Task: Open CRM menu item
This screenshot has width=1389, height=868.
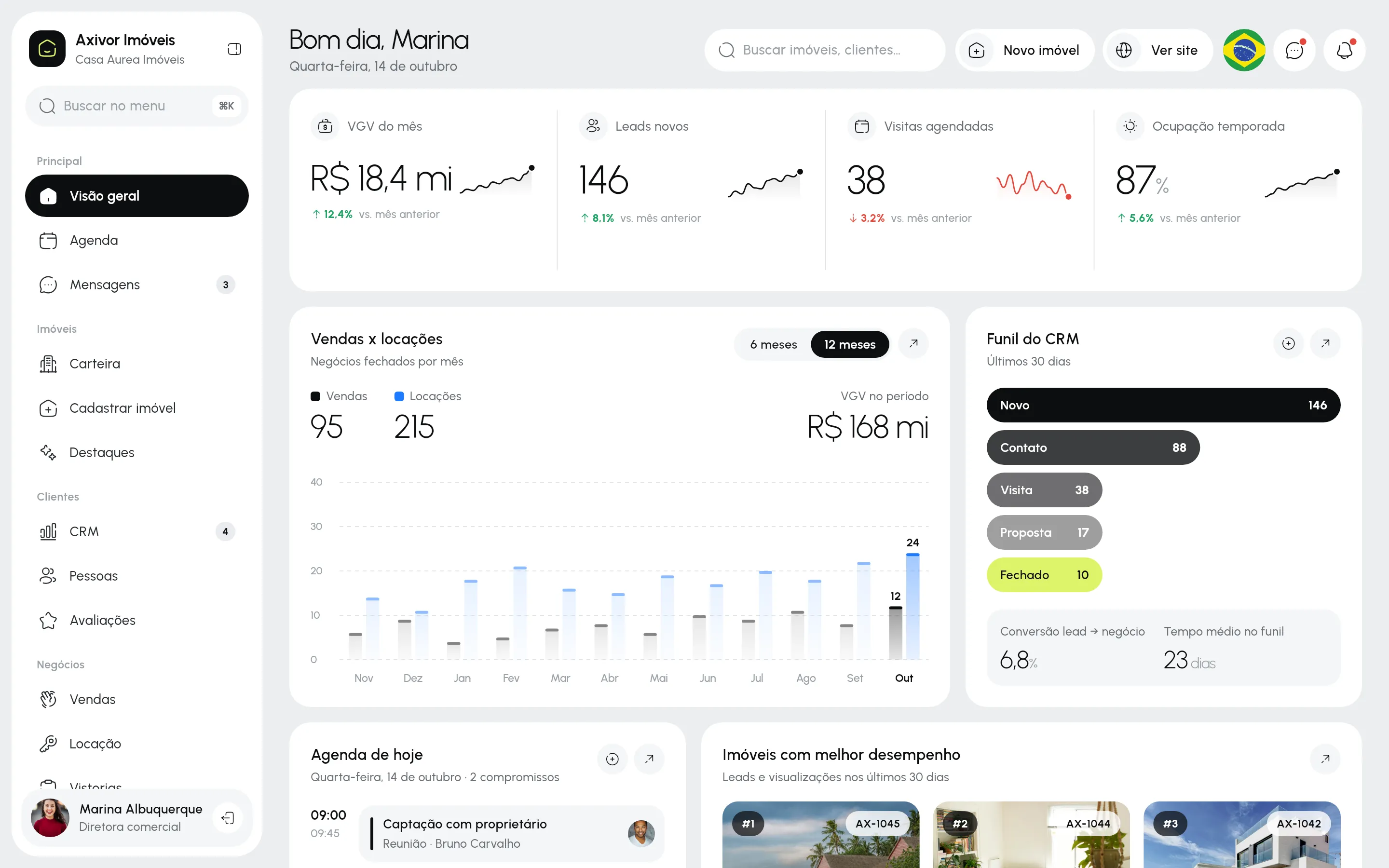Action: [x=136, y=531]
